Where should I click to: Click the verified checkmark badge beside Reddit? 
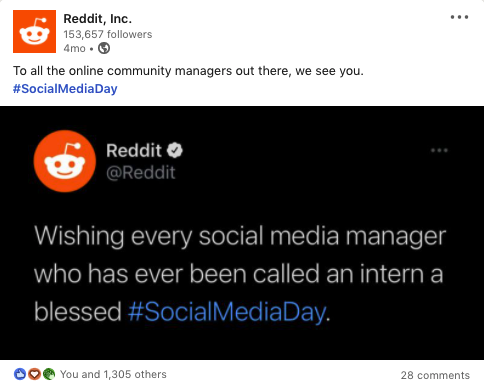click(175, 150)
